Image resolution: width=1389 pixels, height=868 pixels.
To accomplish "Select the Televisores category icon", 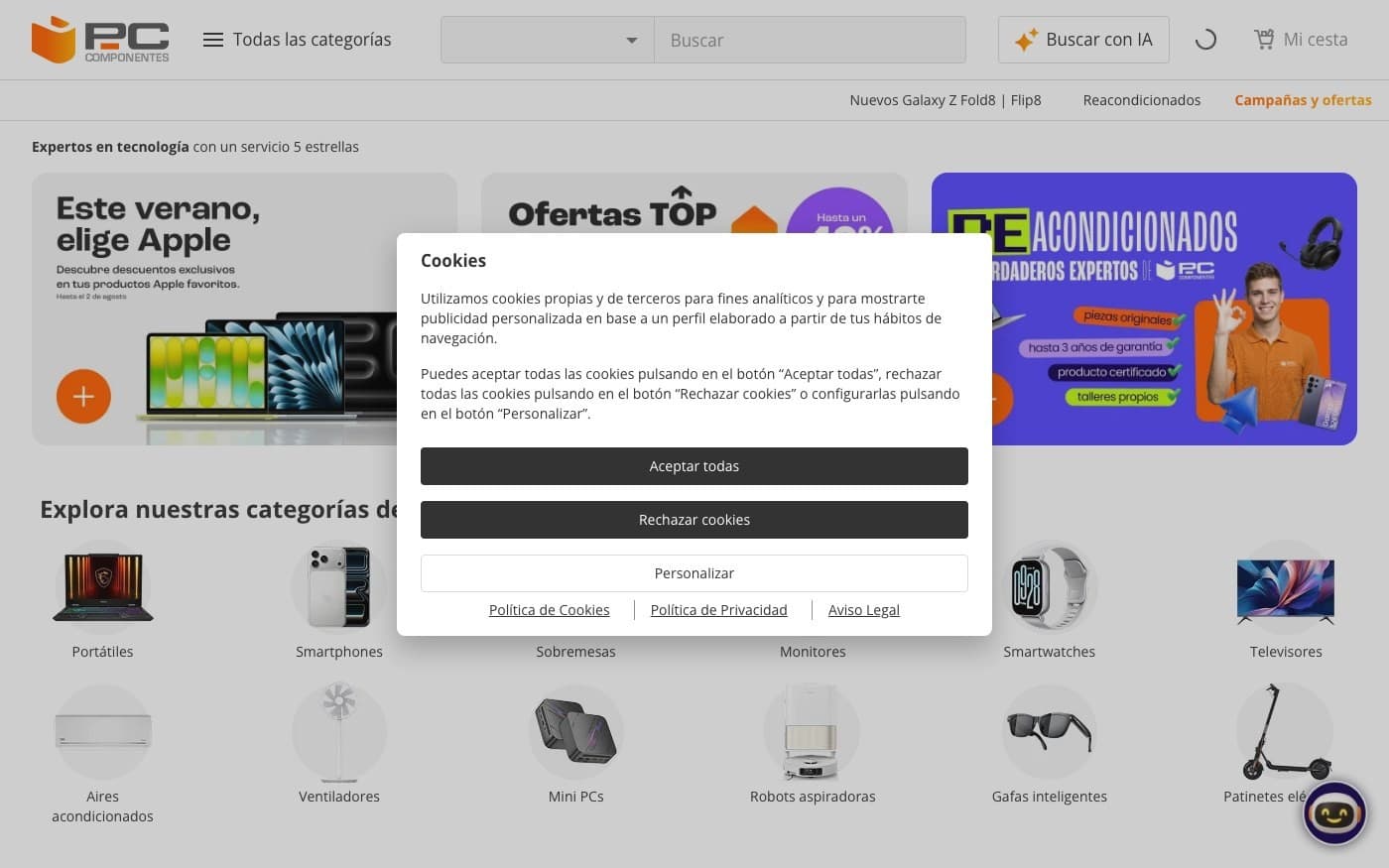I will click(x=1286, y=587).
